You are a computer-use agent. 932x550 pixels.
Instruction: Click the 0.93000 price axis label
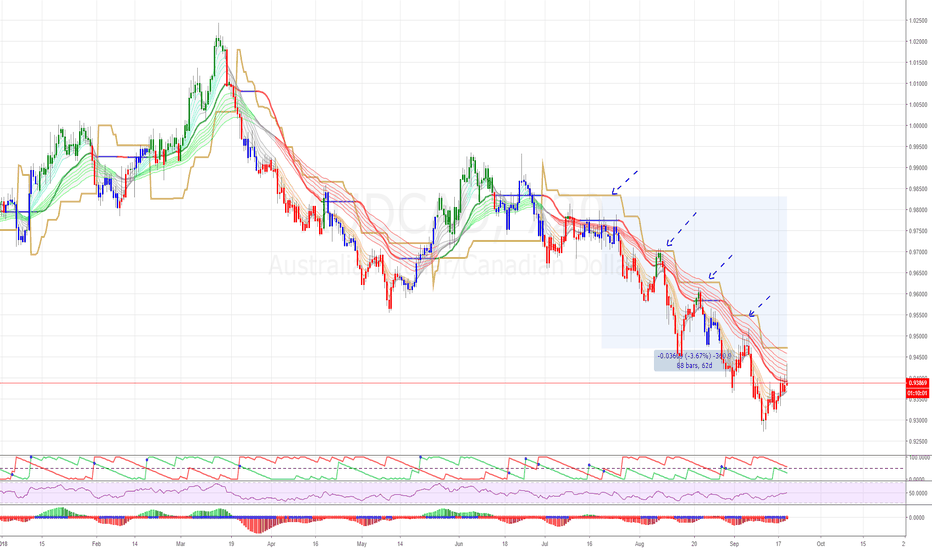point(918,421)
